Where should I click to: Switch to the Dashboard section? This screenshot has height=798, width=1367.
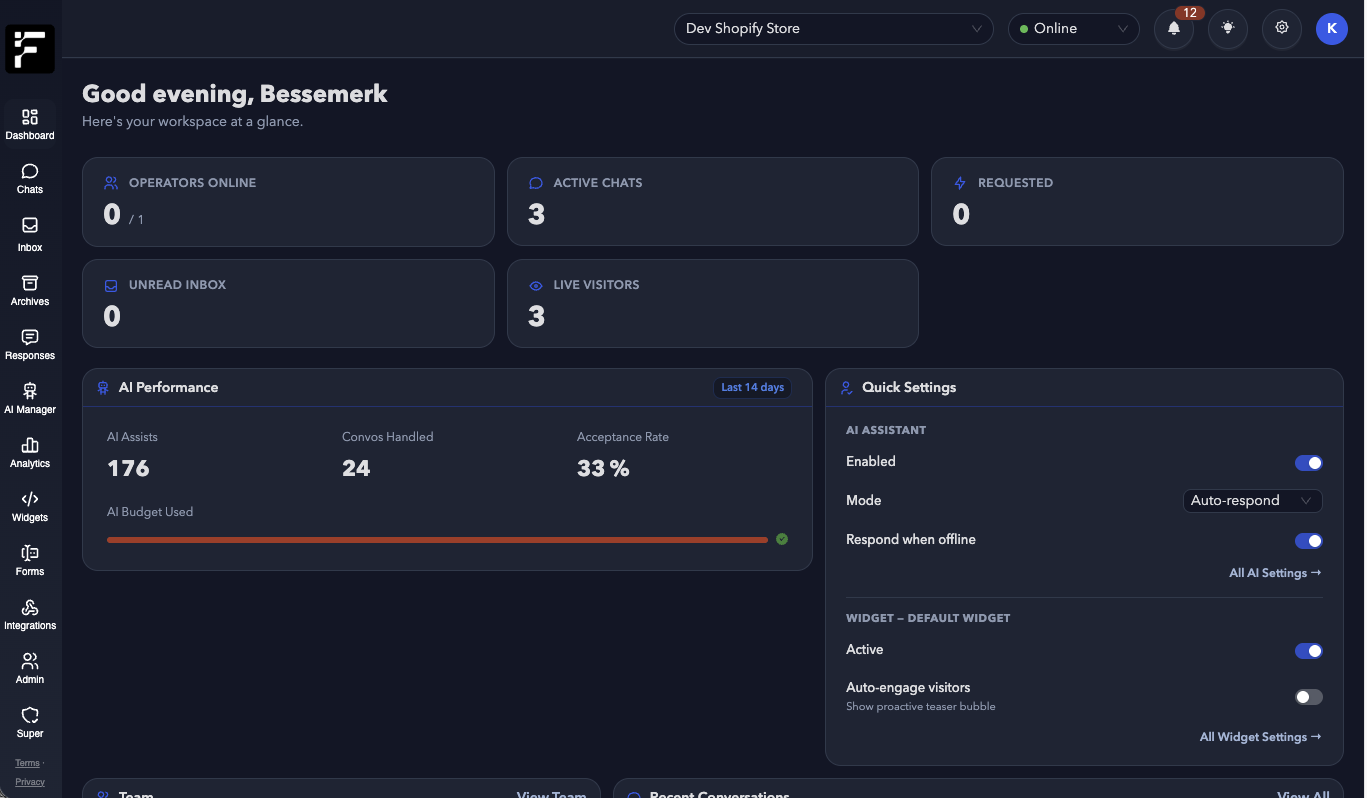(x=29, y=122)
